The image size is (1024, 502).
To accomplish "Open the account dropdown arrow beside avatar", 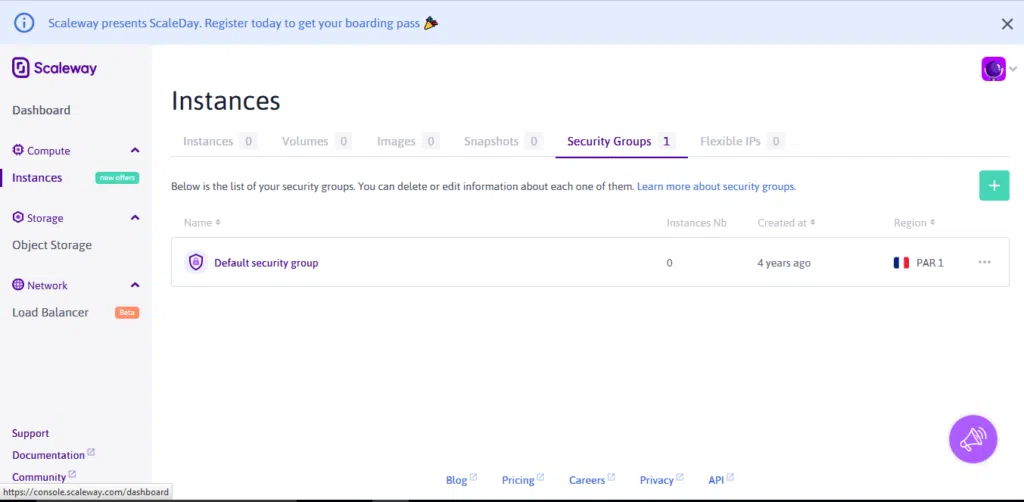I will [1012, 69].
